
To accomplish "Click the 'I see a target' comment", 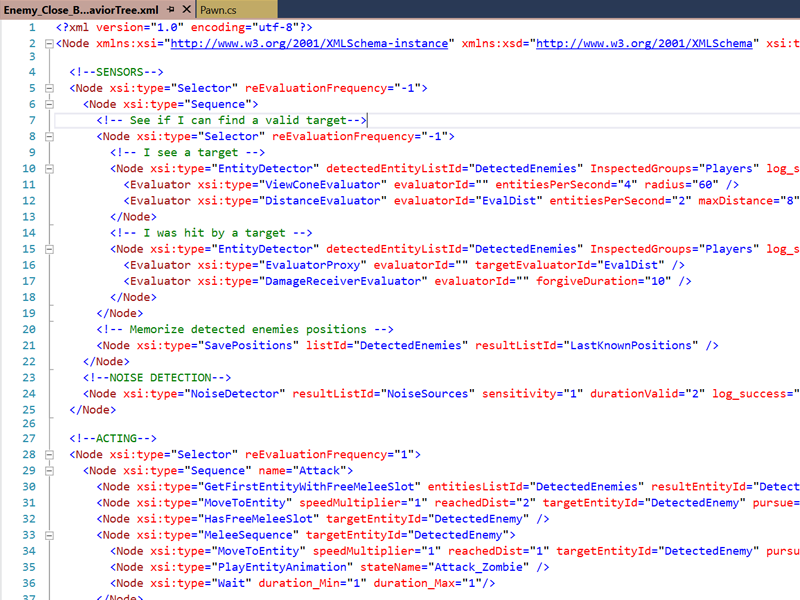I will pos(187,153).
